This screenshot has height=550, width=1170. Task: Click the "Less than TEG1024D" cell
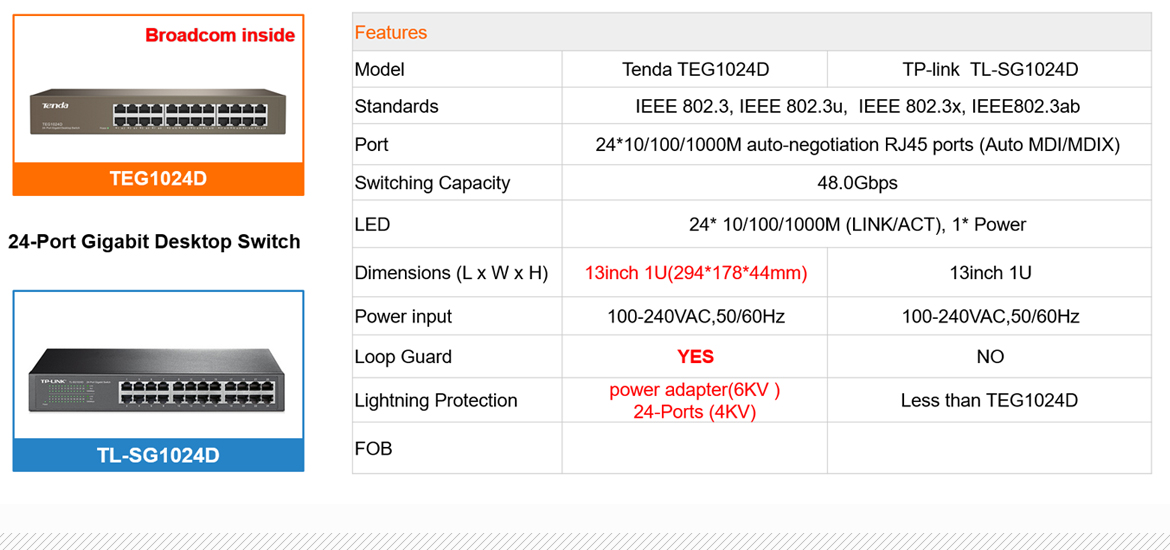pos(989,401)
